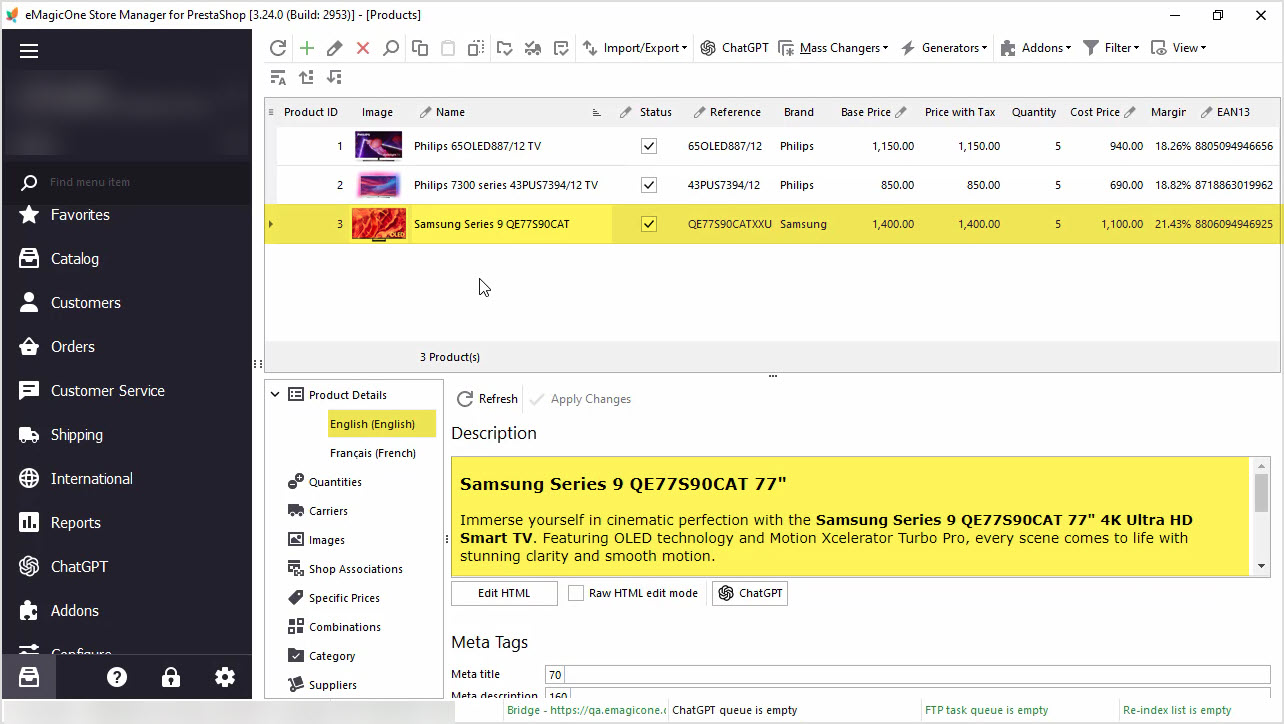Click the clone product icon
The image size is (1284, 724).
tap(476, 48)
